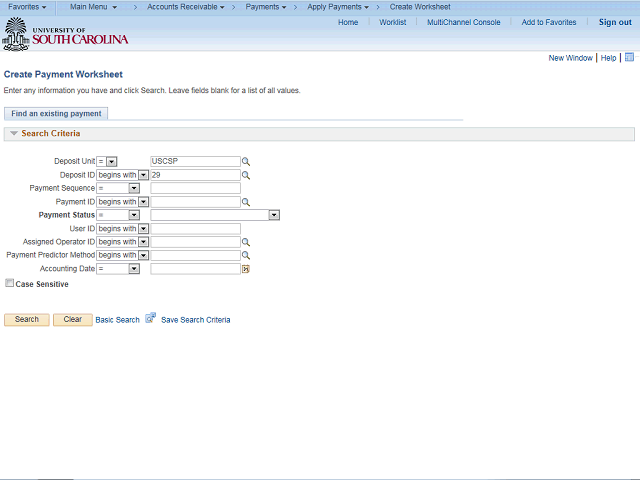Open the Help link
The height and width of the screenshot is (480, 640).
coord(608,58)
